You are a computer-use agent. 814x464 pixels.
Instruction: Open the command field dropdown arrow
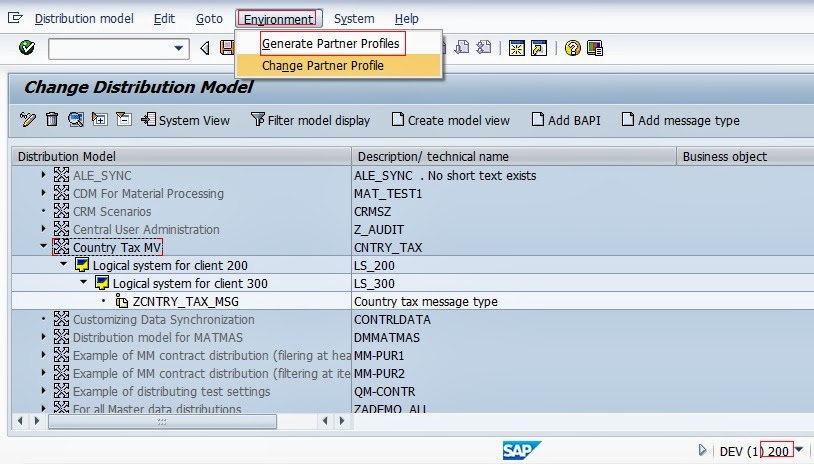[180, 48]
